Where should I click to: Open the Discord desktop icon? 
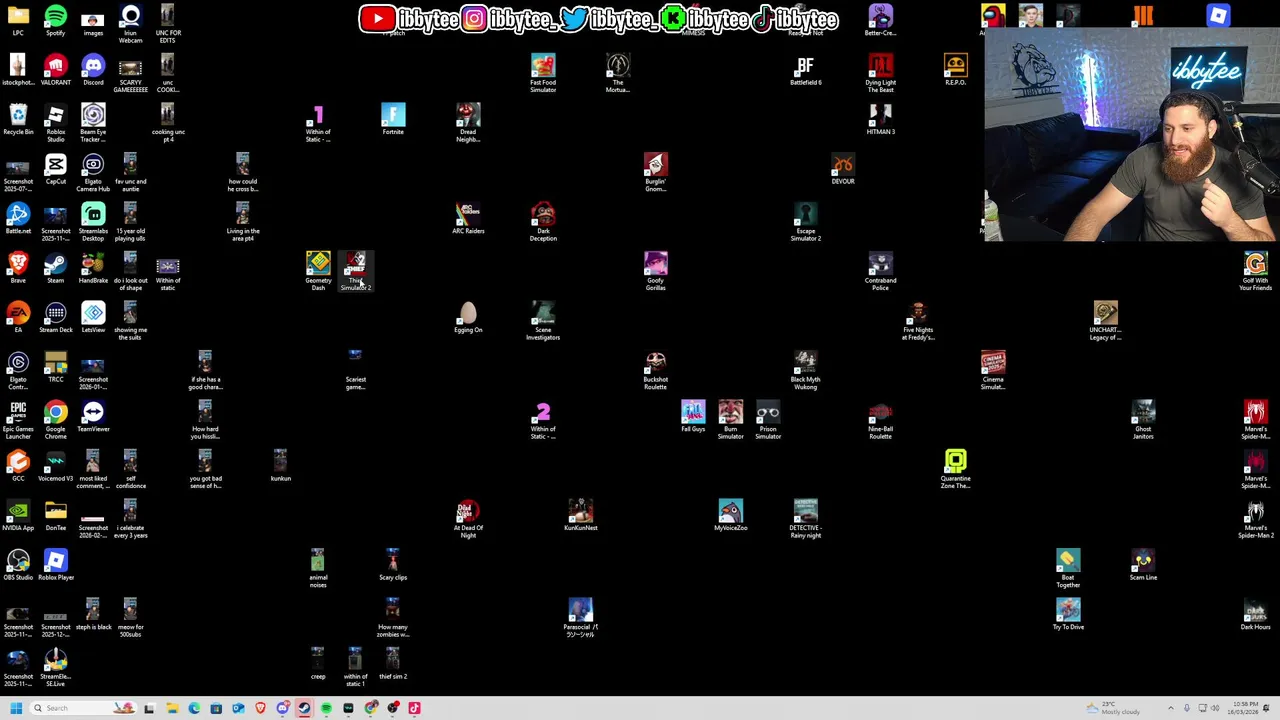pyautogui.click(x=93, y=71)
